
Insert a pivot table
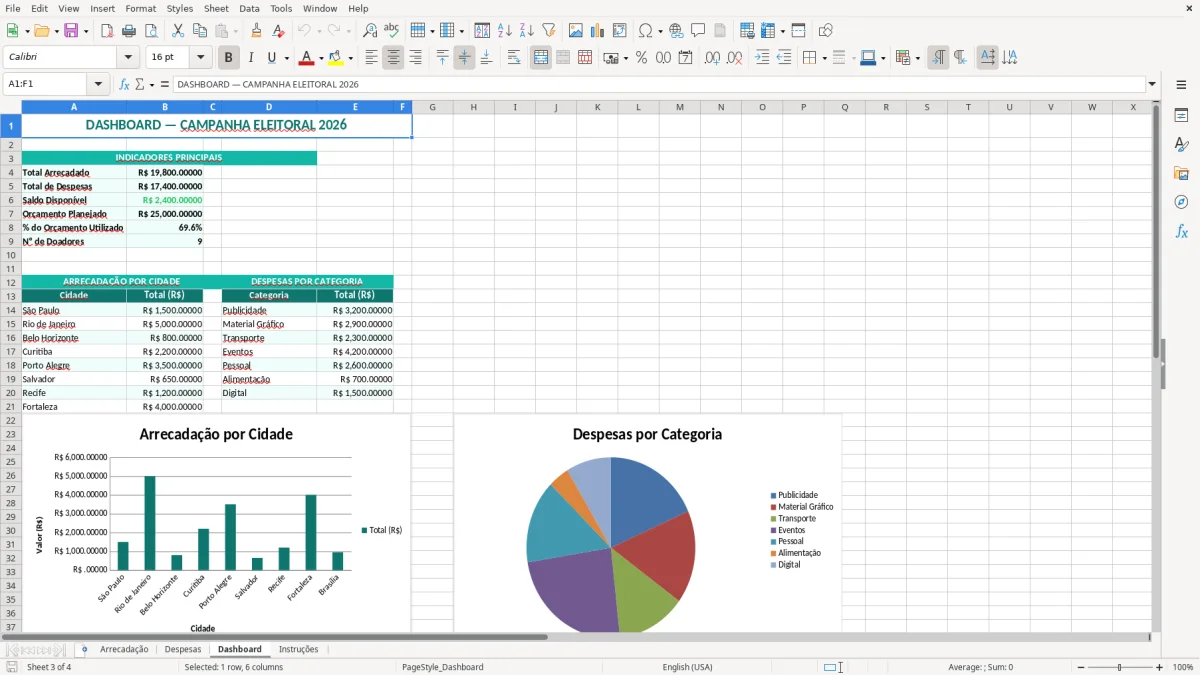pyautogui.click(x=619, y=31)
